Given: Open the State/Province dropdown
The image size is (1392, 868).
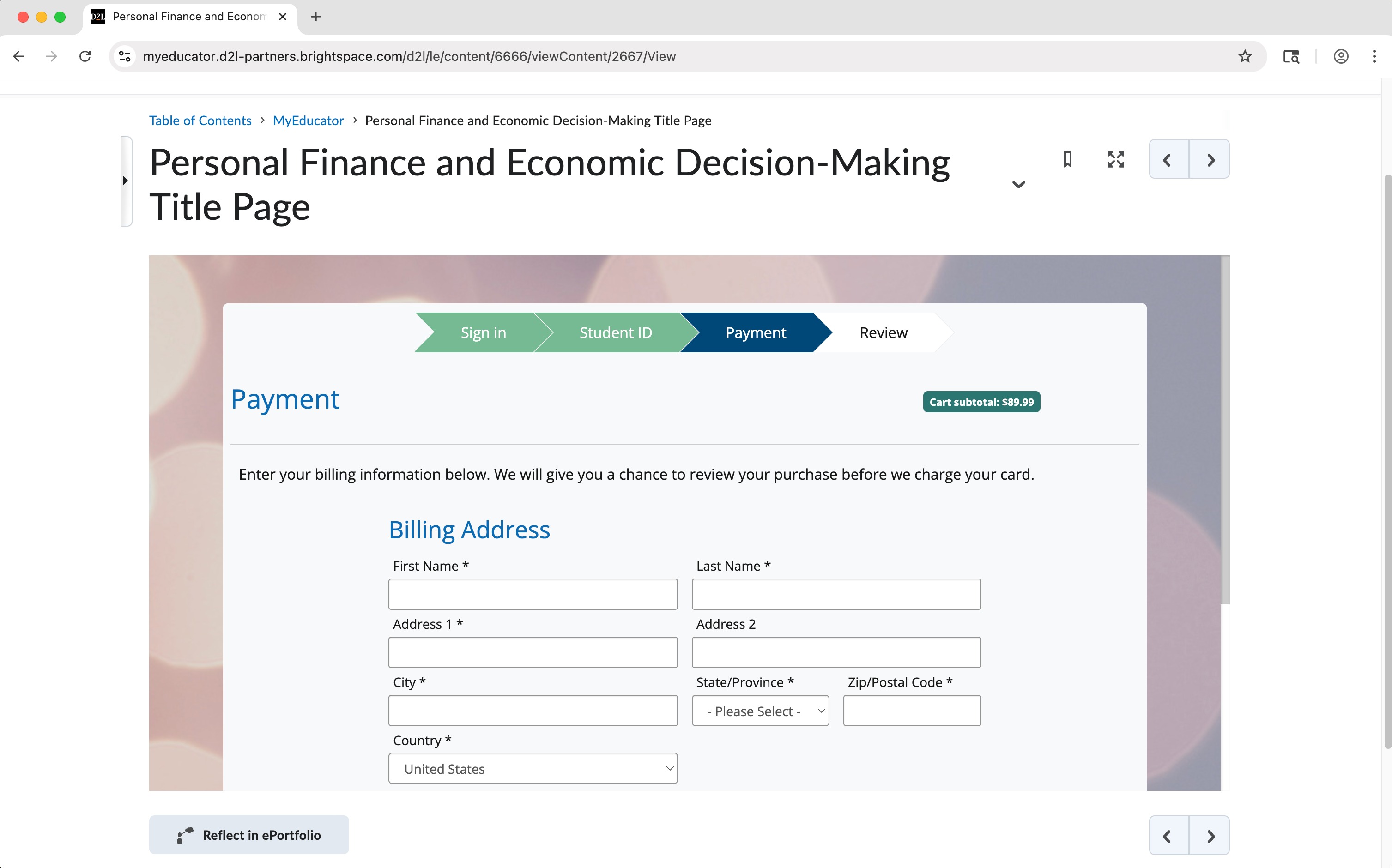Looking at the screenshot, I should click(760, 711).
